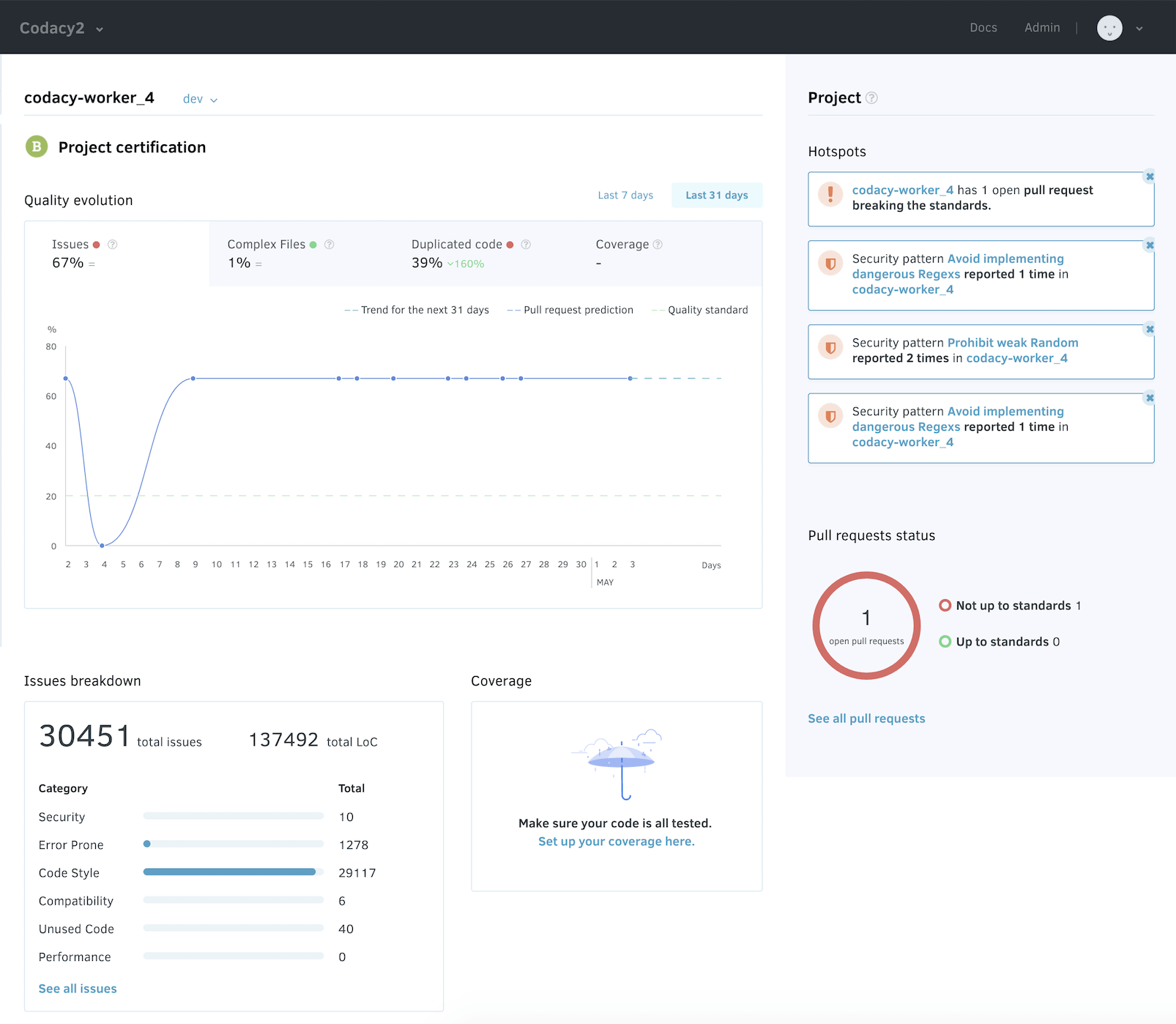
Task: Click the help icon beside Issues metric
Action: [113, 245]
